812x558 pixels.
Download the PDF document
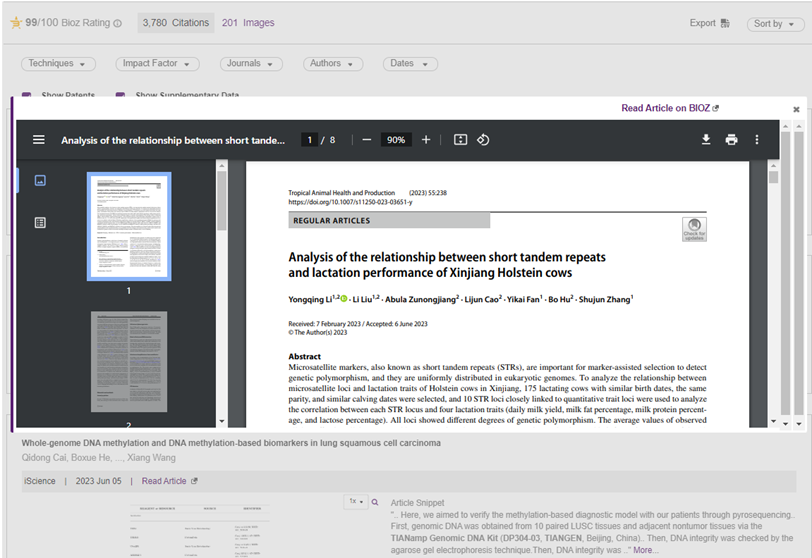(706, 140)
